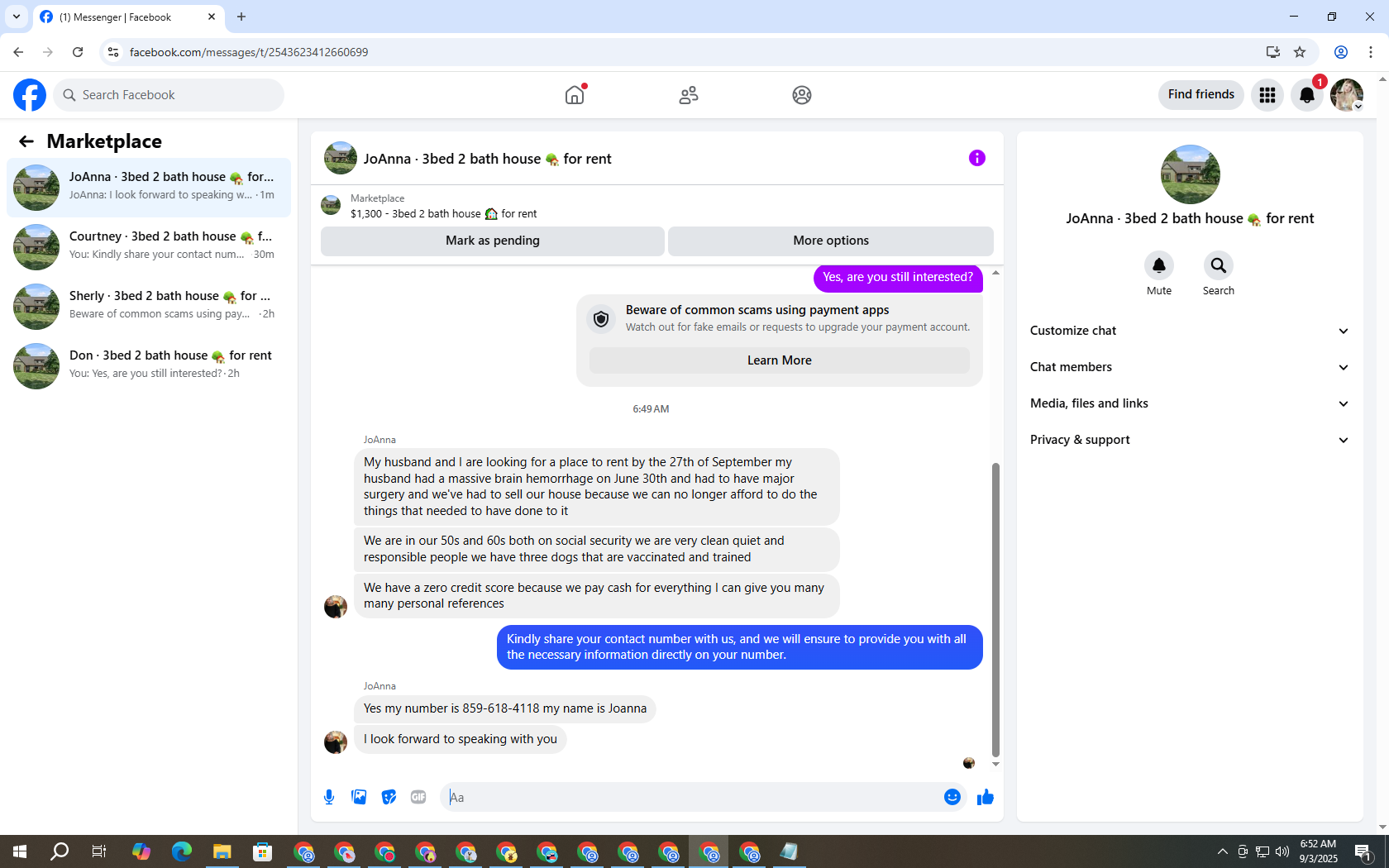Record a voice clip with microphone
The width and height of the screenshot is (1389, 868).
coord(329,797)
